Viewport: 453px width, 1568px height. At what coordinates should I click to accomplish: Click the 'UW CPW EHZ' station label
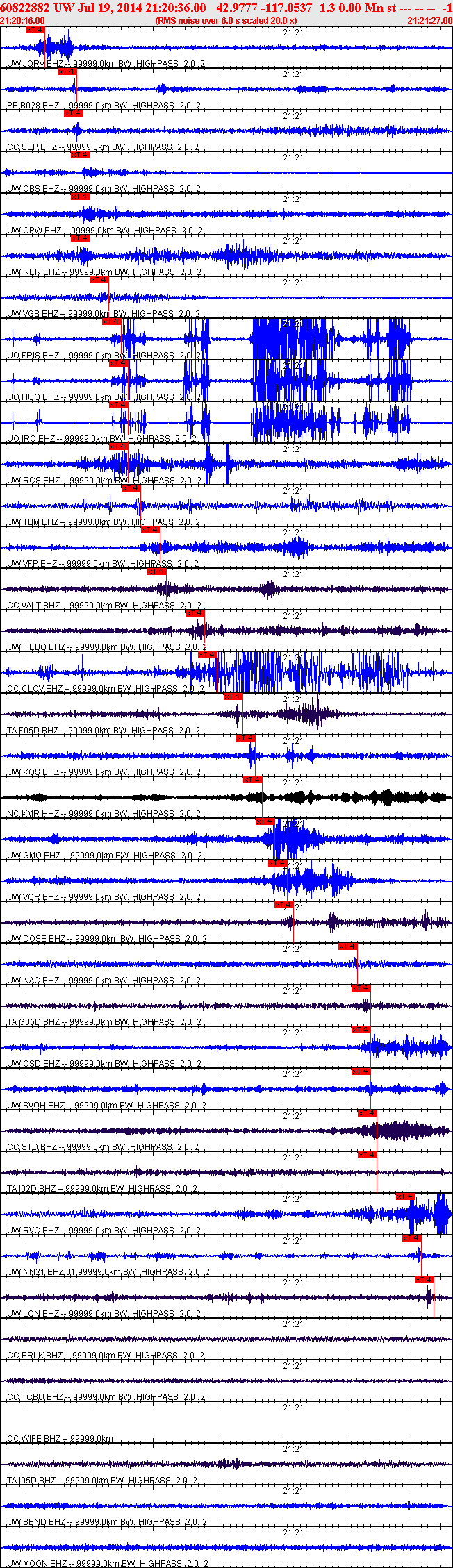35,231
